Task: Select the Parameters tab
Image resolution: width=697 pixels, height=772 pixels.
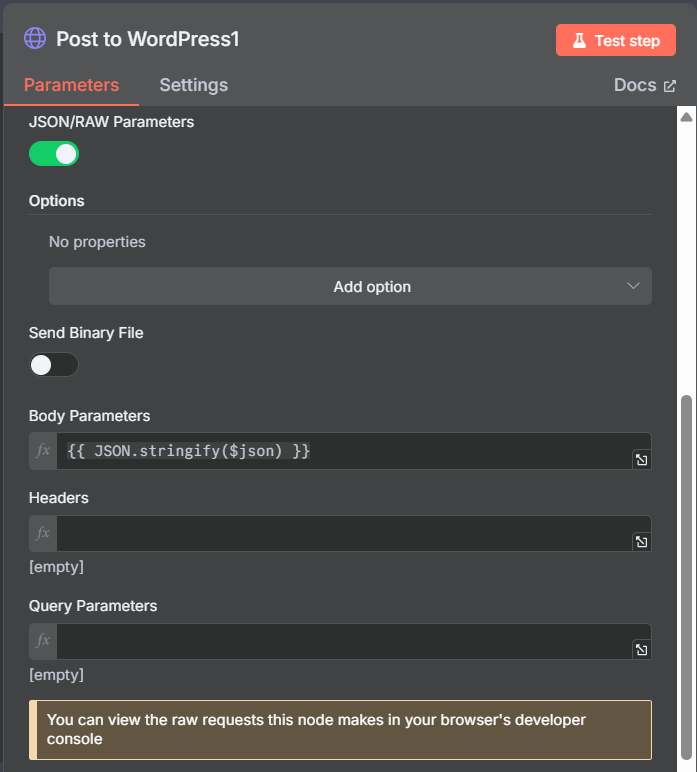Action: (71, 85)
